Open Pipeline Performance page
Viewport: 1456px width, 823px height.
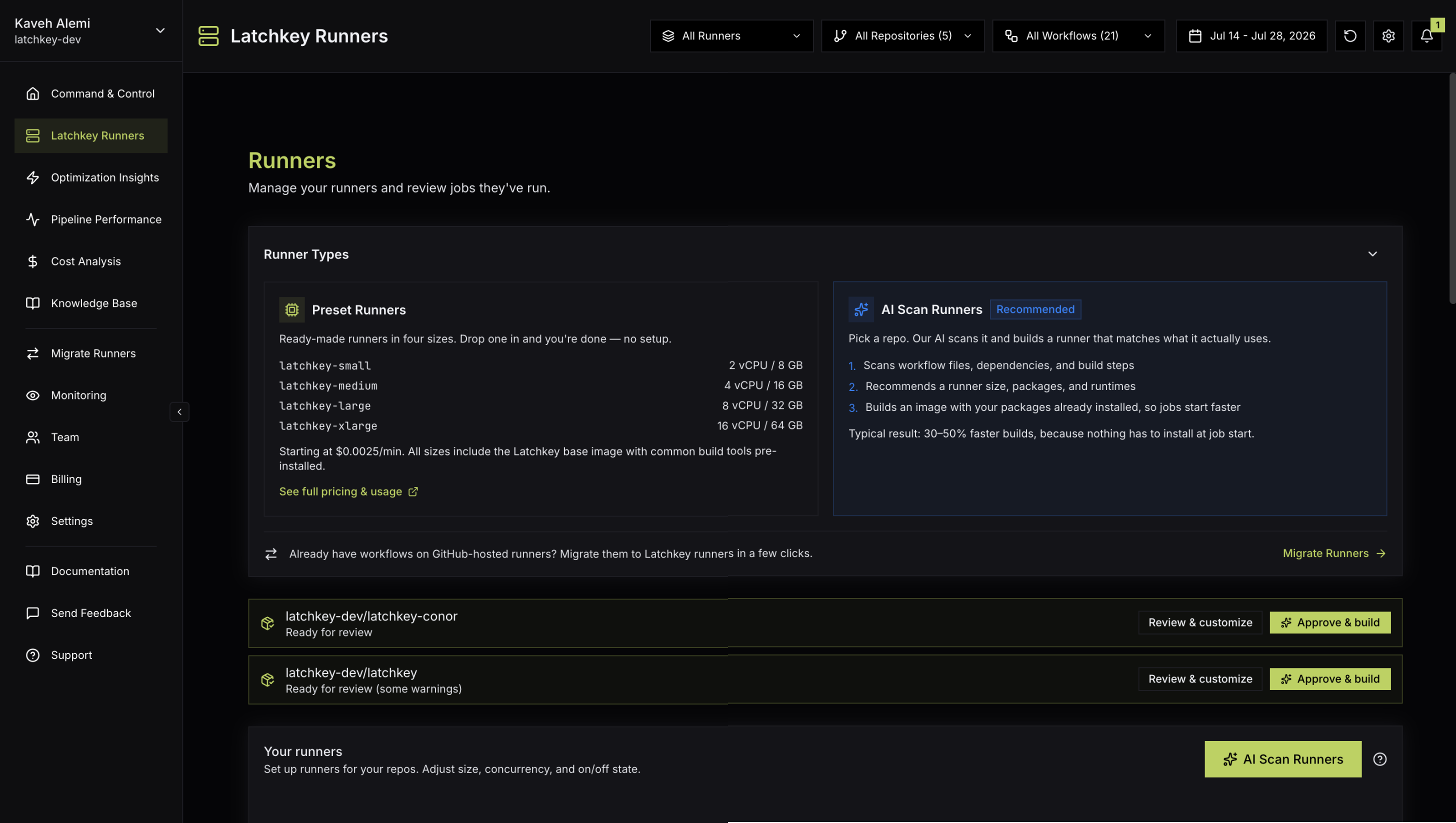click(x=90, y=219)
